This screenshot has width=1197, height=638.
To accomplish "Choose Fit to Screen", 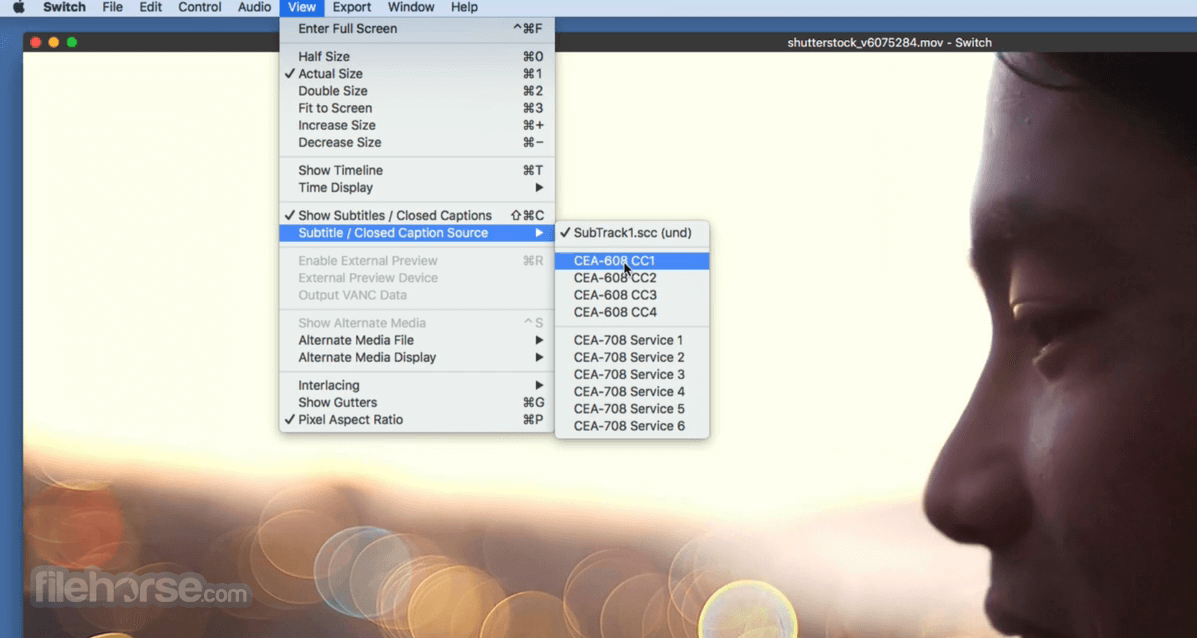I will pyautogui.click(x=417, y=108).
